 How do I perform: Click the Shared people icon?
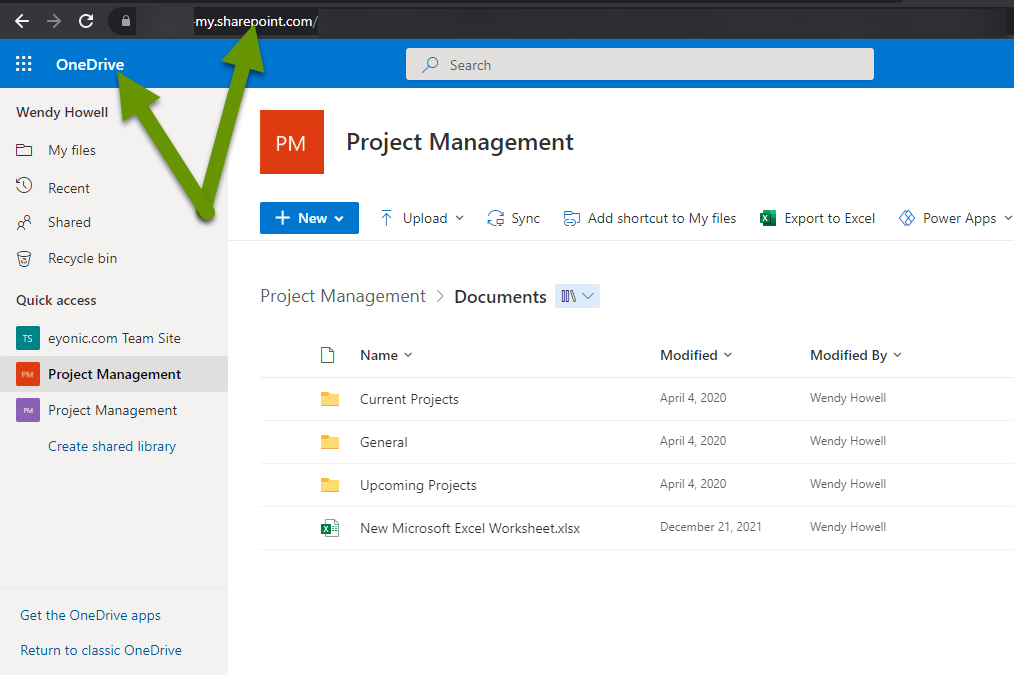pos(24,222)
